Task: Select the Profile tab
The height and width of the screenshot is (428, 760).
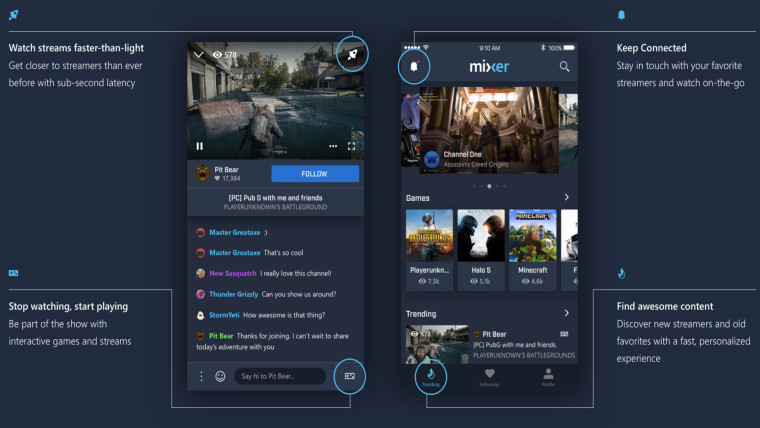Action: 548,377
